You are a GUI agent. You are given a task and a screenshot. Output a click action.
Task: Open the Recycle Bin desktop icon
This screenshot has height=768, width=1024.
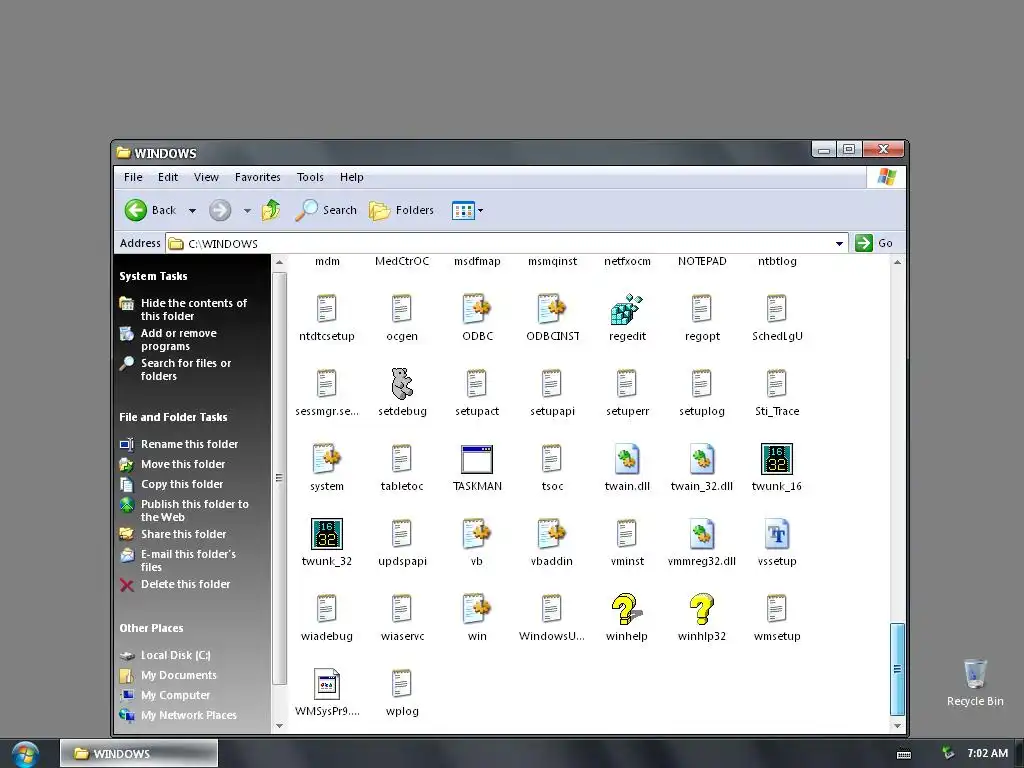coord(975,683)
